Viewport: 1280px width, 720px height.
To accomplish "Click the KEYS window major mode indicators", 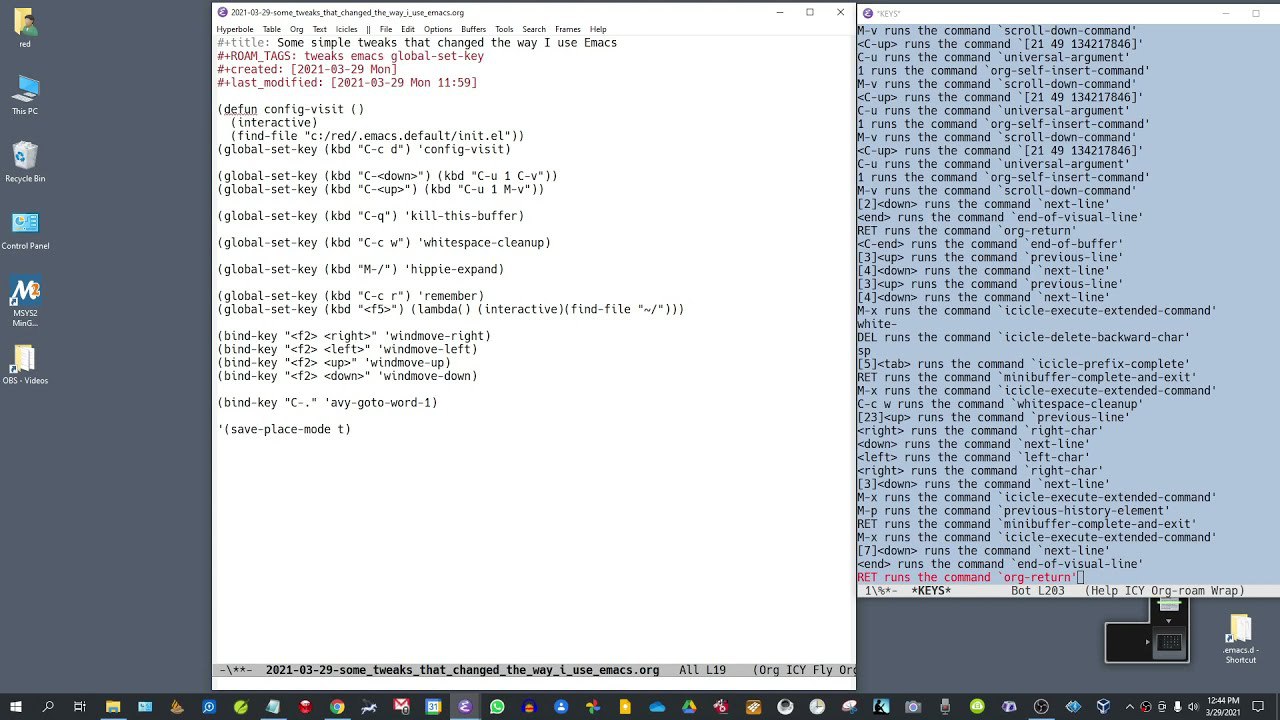I will 1165,591.
